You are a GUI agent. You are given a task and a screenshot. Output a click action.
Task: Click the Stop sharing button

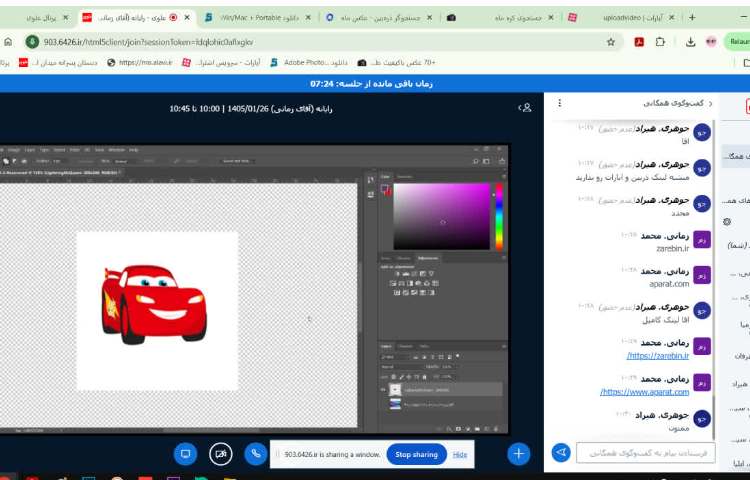417,455
